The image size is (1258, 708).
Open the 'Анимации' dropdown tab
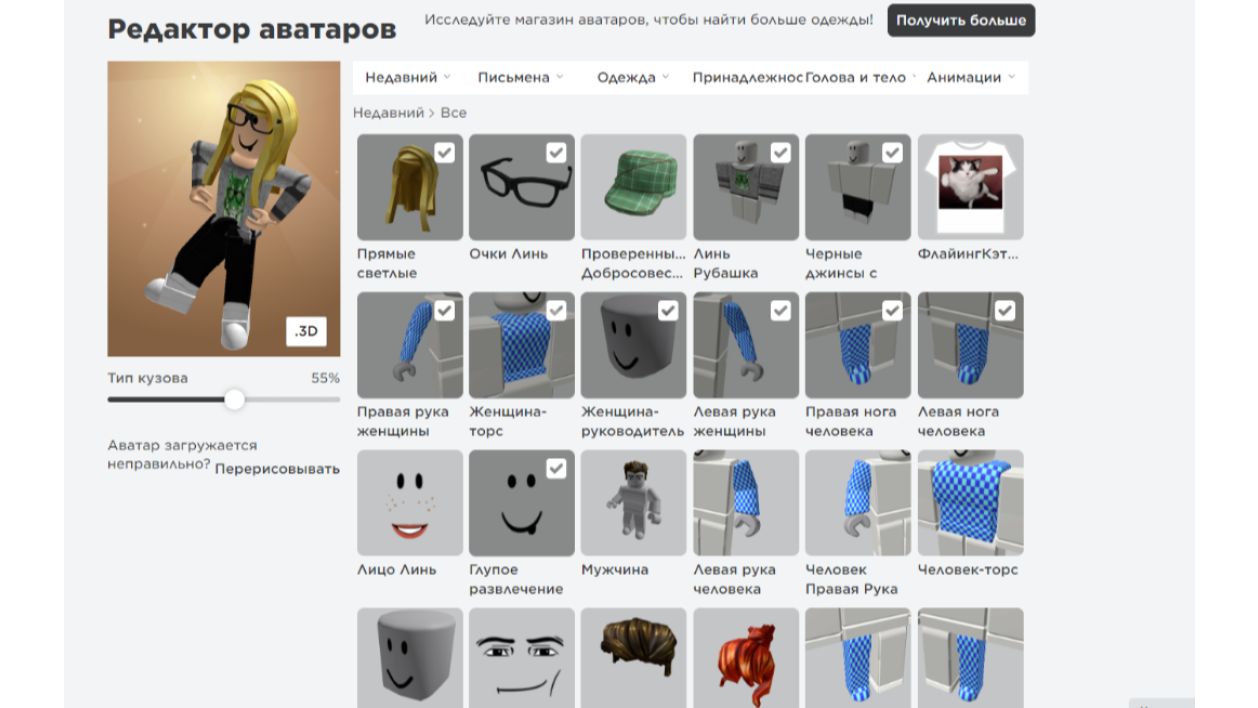coord(971,77)
